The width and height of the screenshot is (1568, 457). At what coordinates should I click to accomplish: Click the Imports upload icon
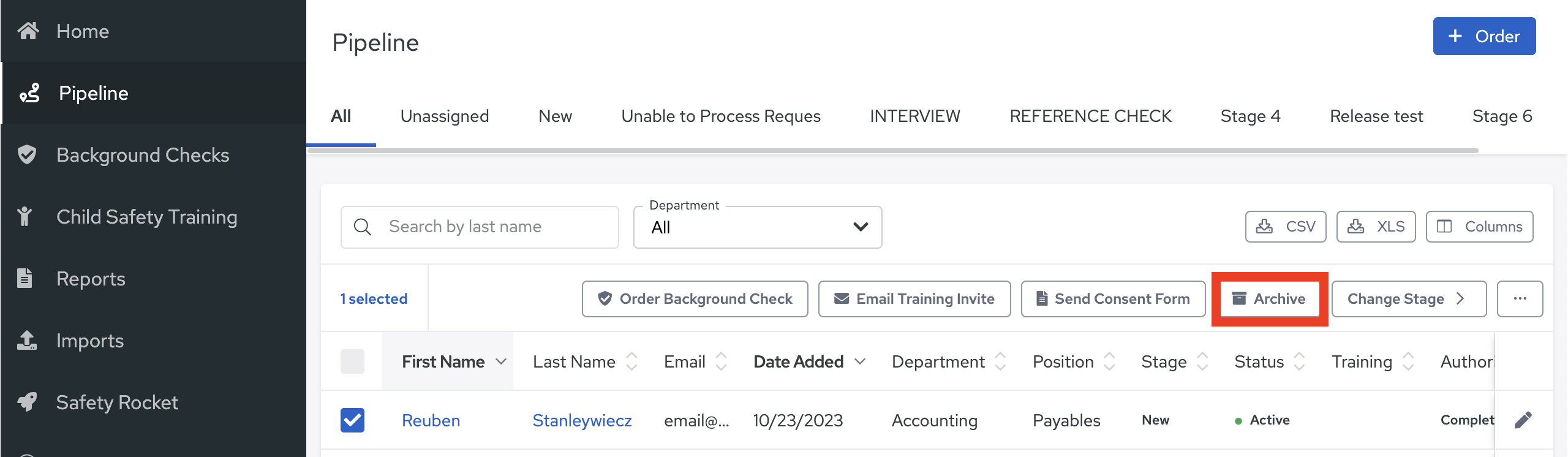[x=27, y=340]
